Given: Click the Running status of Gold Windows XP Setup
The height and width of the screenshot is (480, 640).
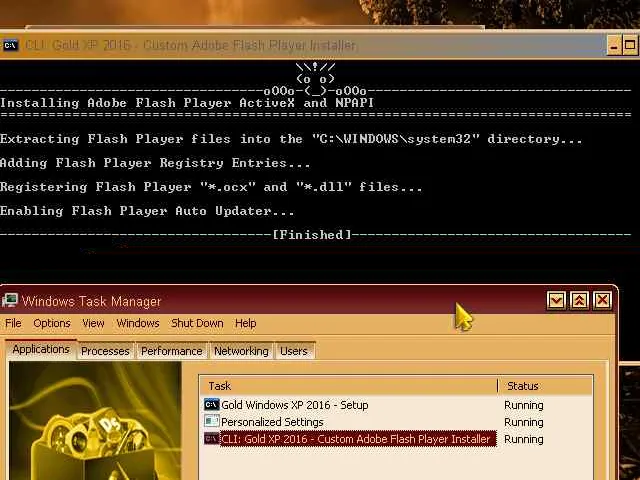Looking at the screenshot, I should (x=524, y=405).
